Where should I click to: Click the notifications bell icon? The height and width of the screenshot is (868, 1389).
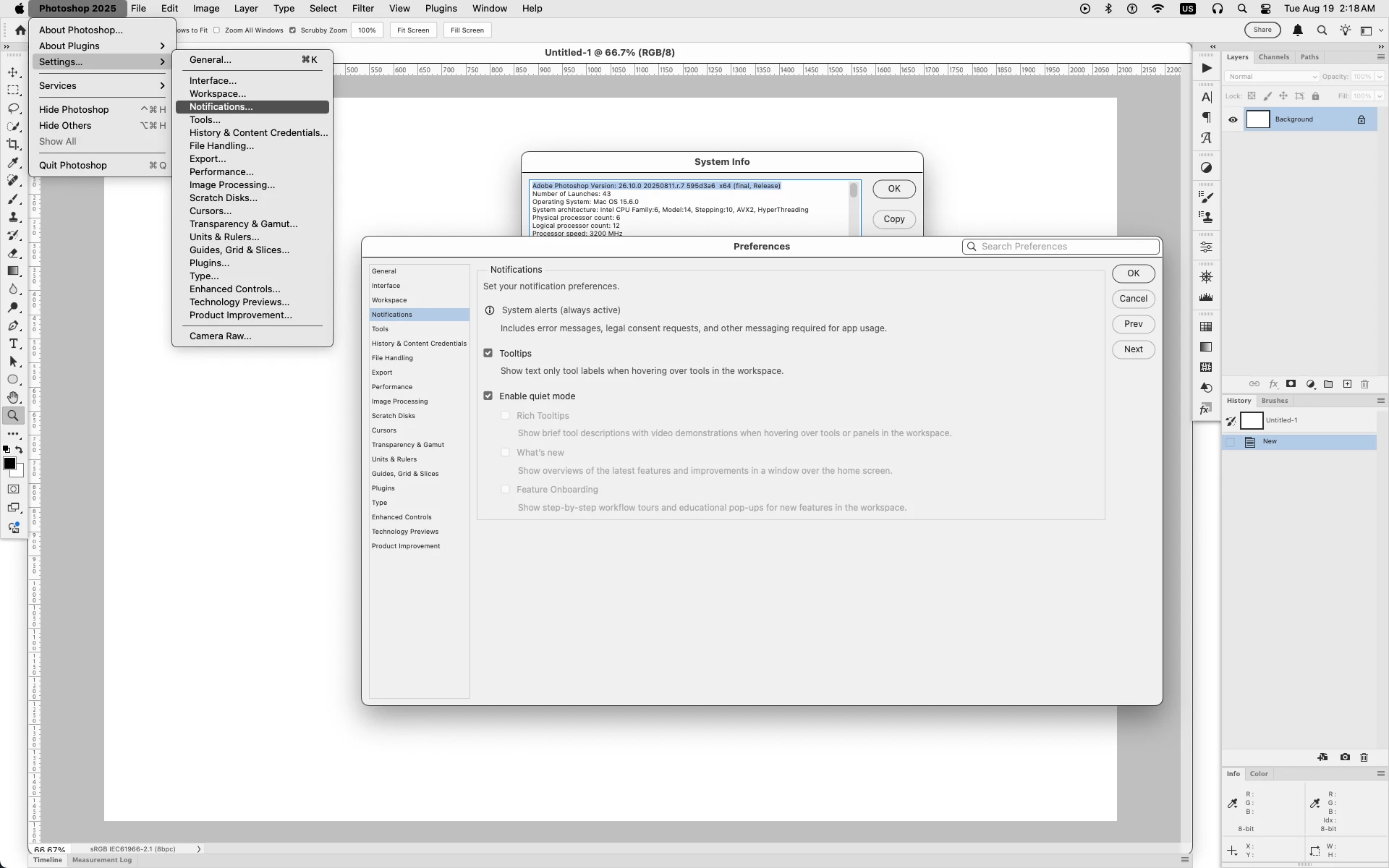(x=1298, y=30)
